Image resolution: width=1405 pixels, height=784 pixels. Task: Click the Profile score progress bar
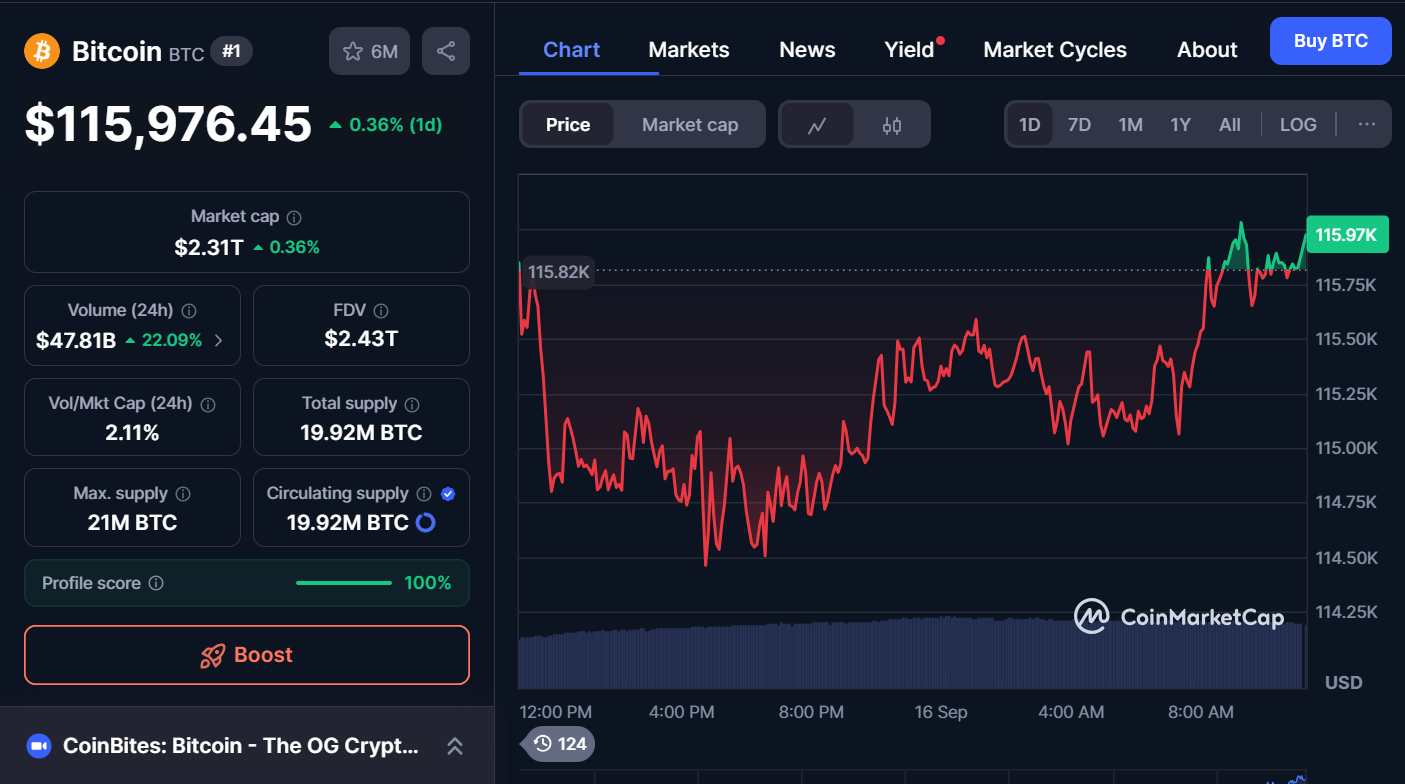pos(344,583)
